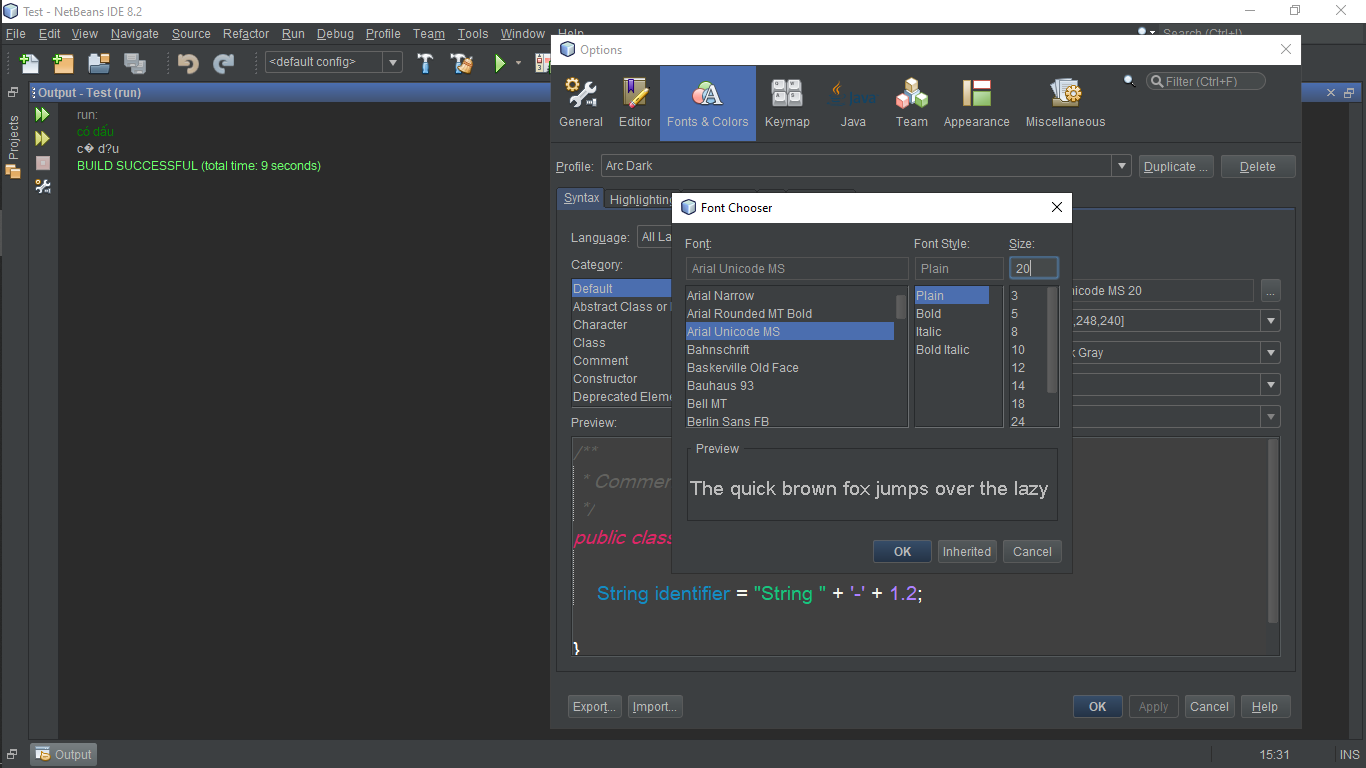Open the General options category
1366x768 pixels.
(581, 103)
